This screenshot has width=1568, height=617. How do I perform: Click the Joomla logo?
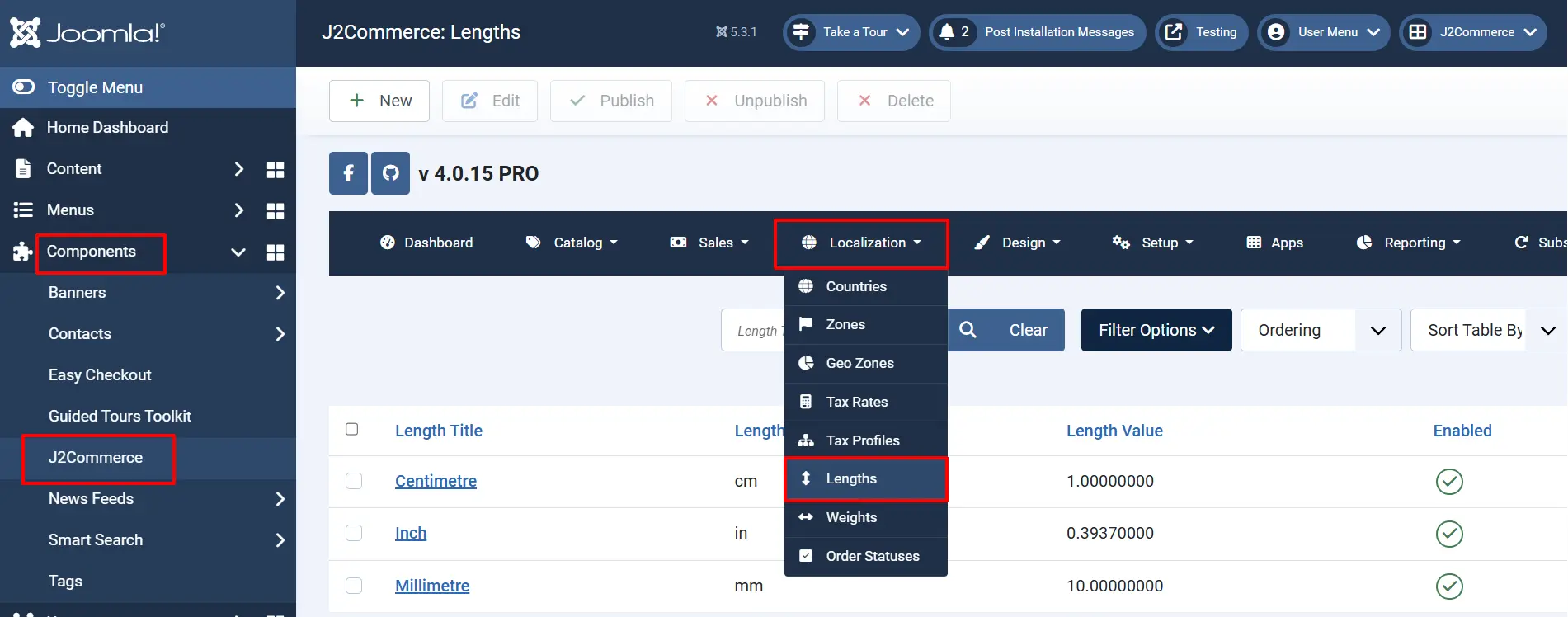[87, 33]
